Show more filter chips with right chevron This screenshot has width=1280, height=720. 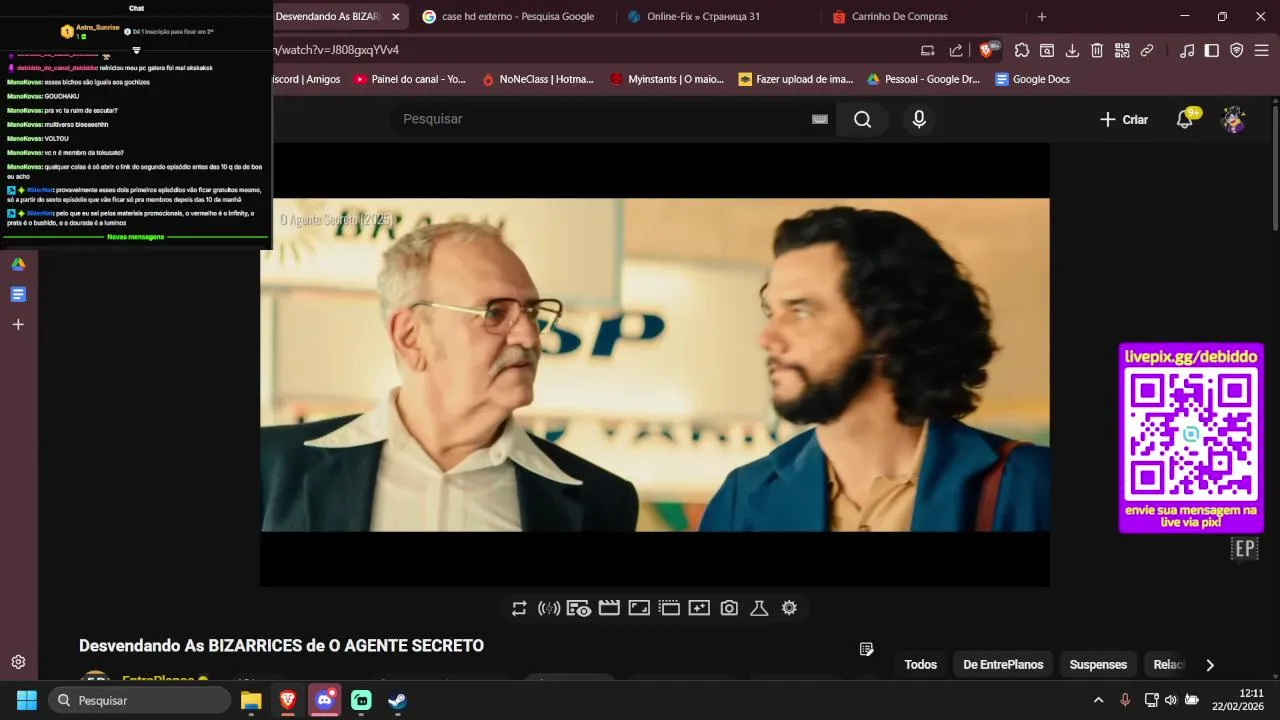(1210, 664)
